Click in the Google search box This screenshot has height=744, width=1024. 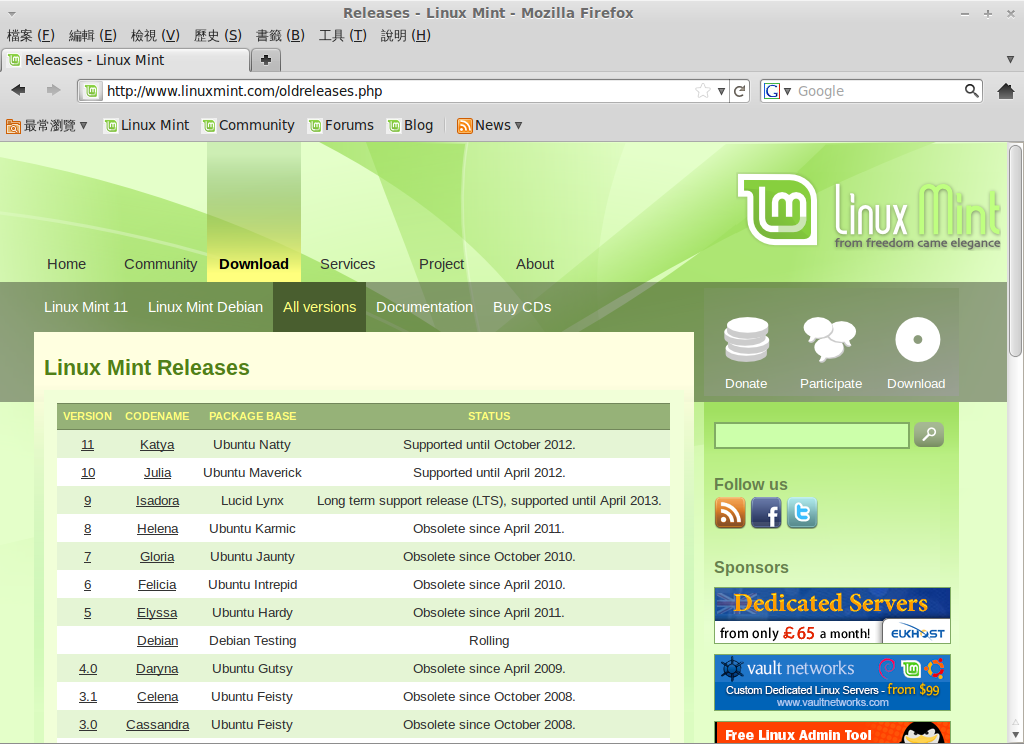point(878,91)
